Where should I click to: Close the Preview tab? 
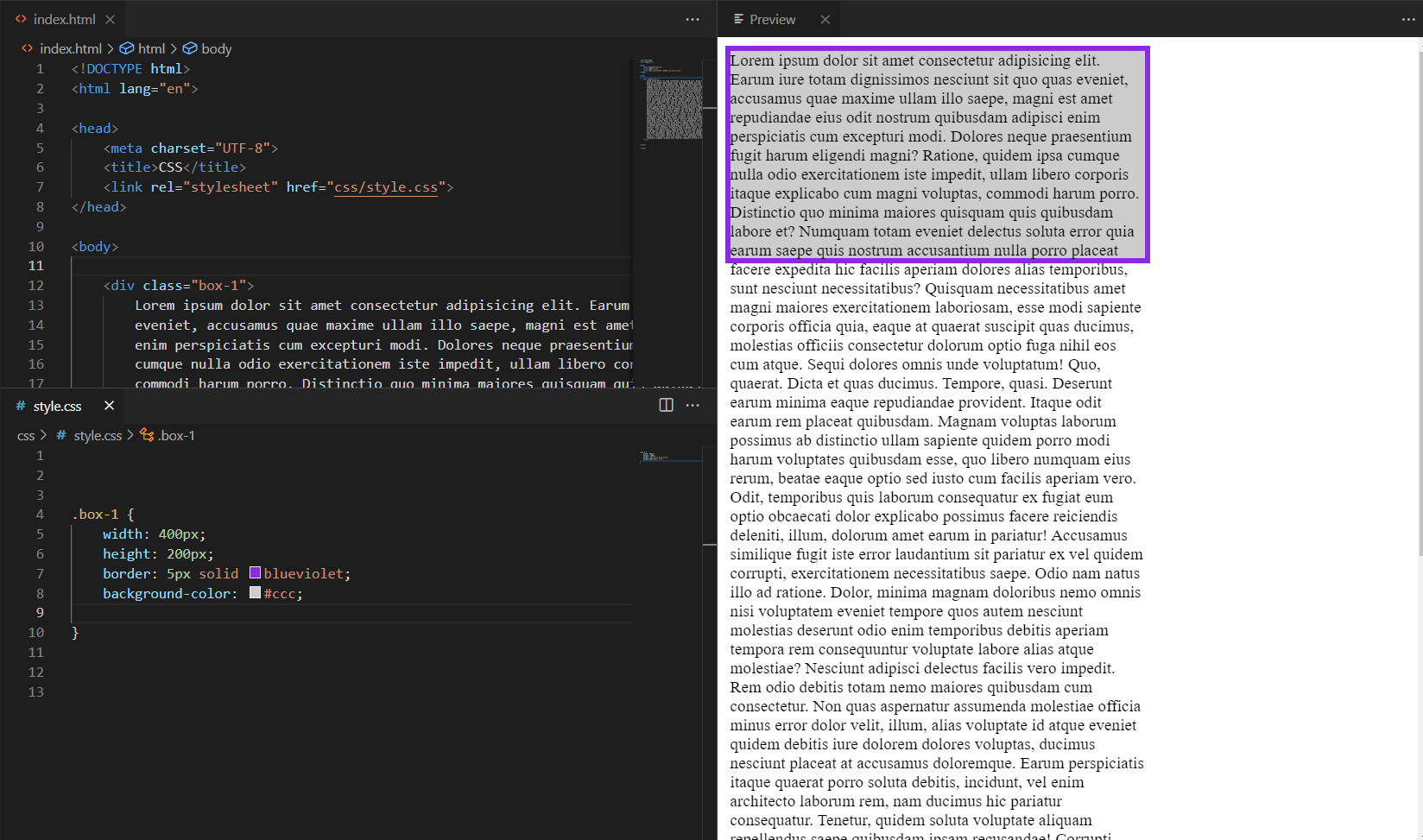point(825,19)
